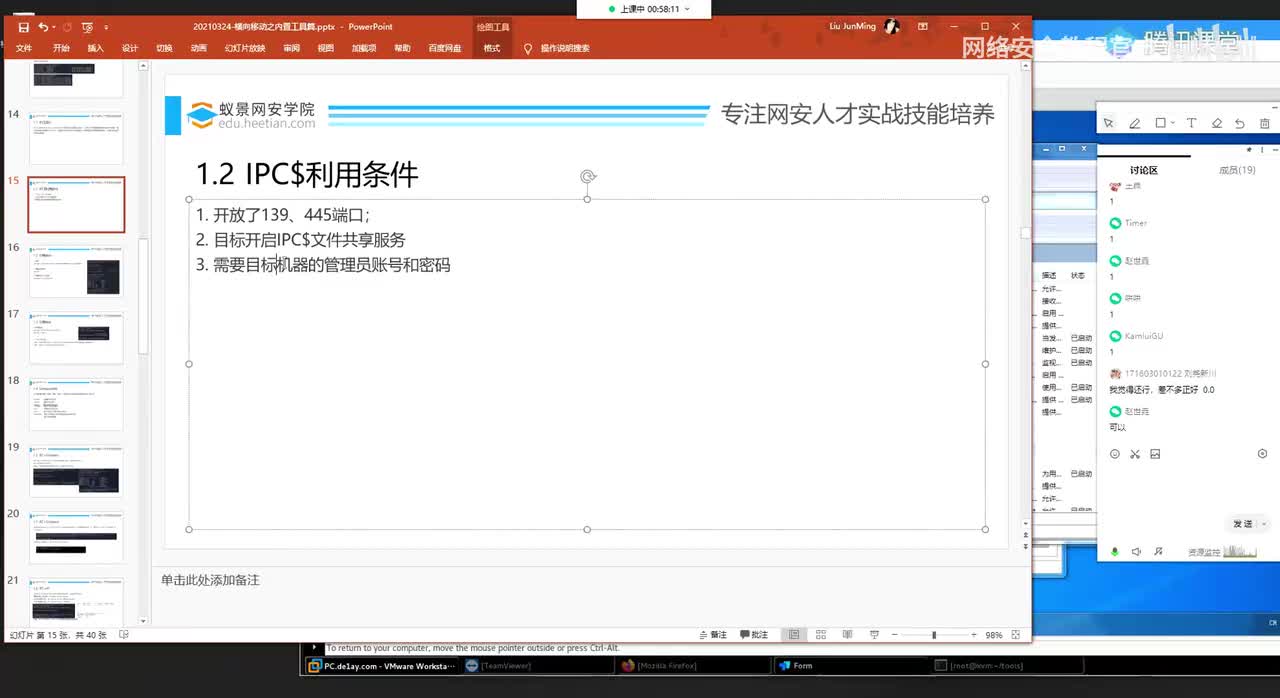Select the text tool in annotation toolbar

click(1191, 123)
